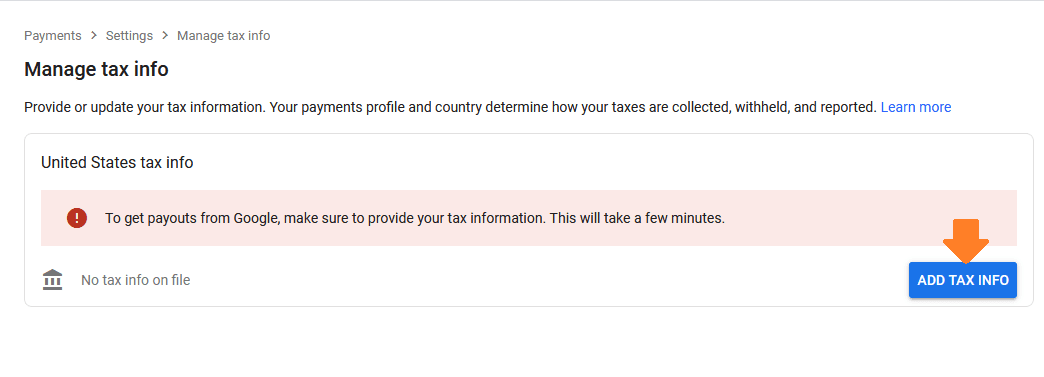Go to the Settings breadcrumb

tap(129, 36)
